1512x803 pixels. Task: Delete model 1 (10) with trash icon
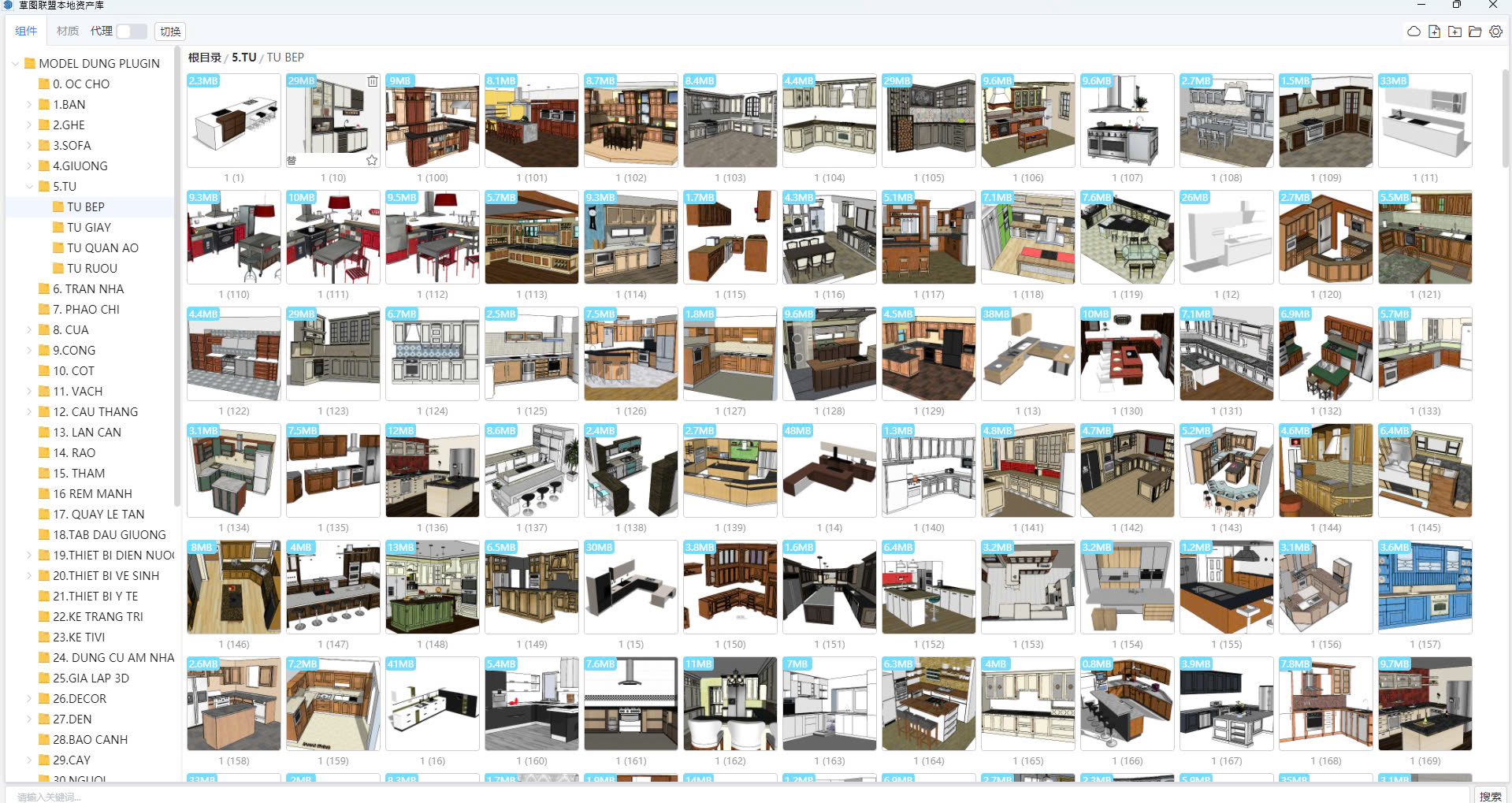(x=373, y=81)
